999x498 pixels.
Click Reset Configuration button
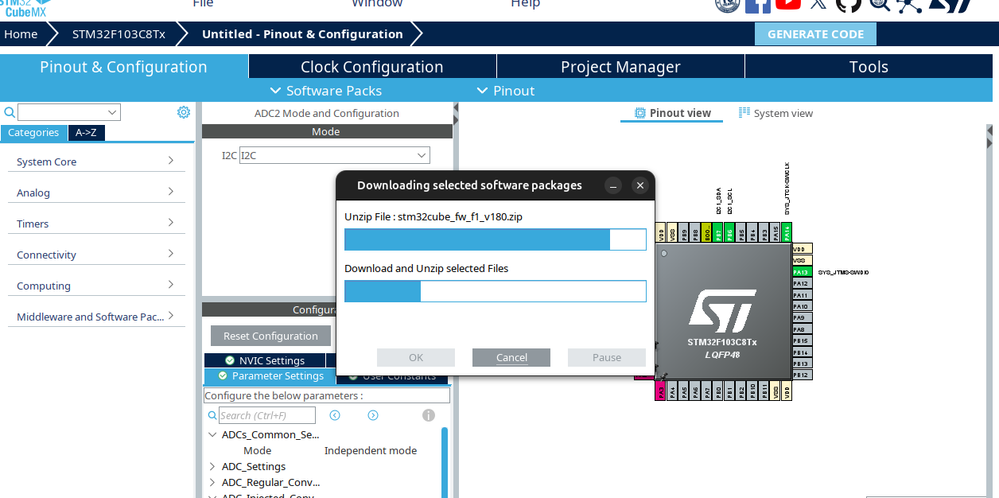(x=271, y=336)
